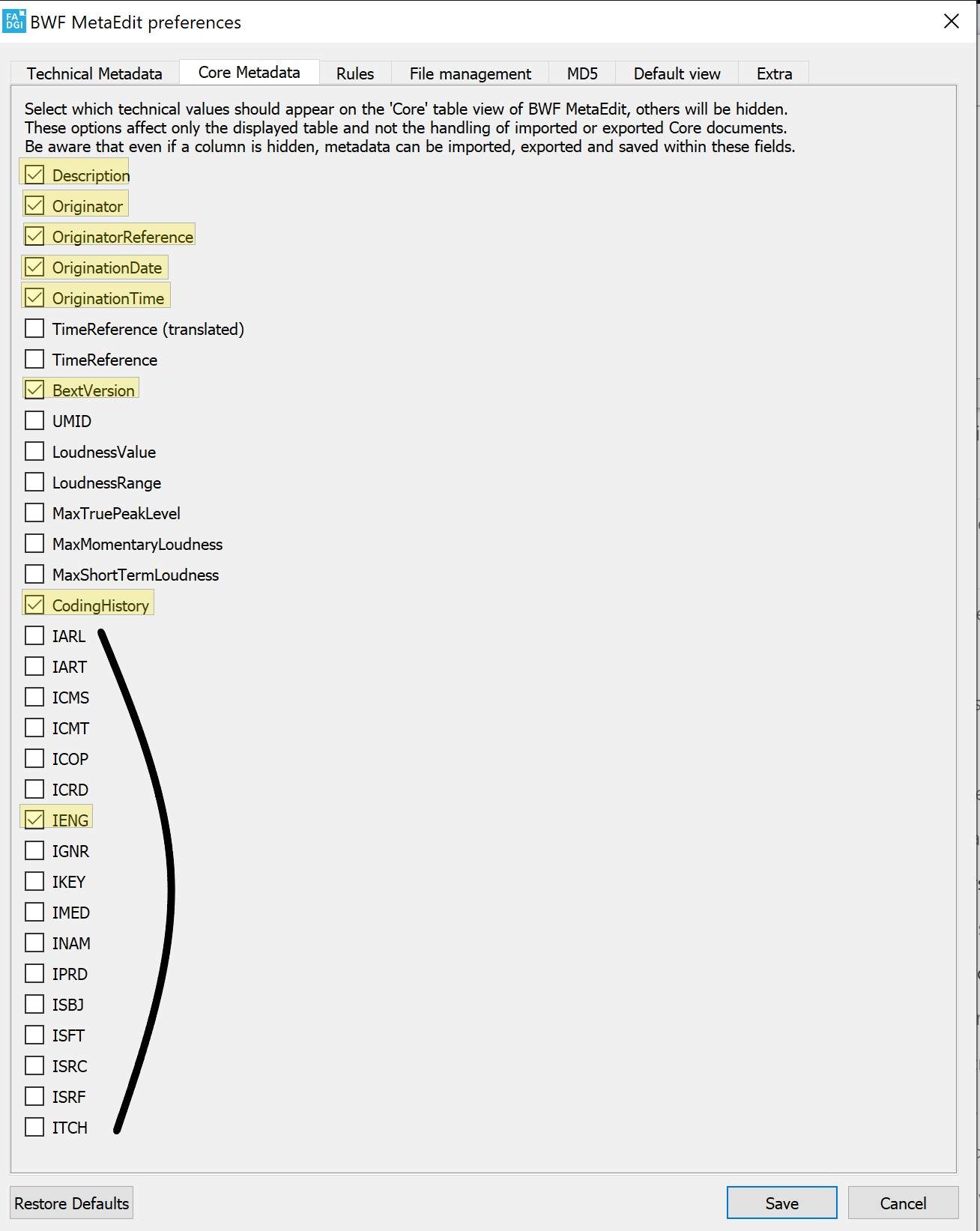Uncheck the BextVersion checkbox
This screenshot has height=1231, width=980.
pyautogui.click(x=34, y=390)
